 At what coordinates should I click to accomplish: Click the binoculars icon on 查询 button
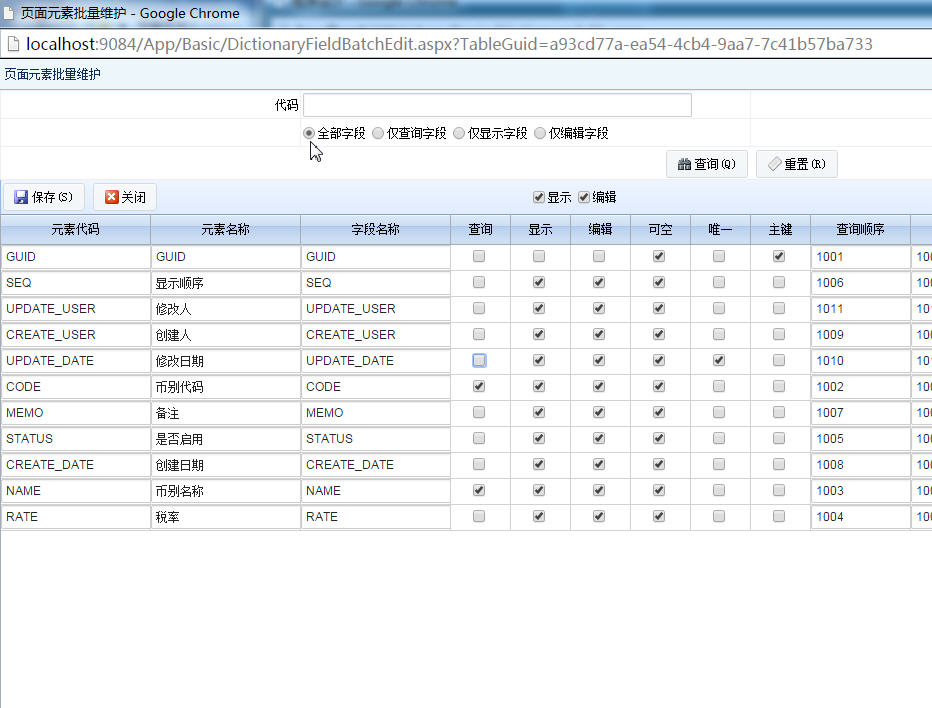click(x=684, y=164)
